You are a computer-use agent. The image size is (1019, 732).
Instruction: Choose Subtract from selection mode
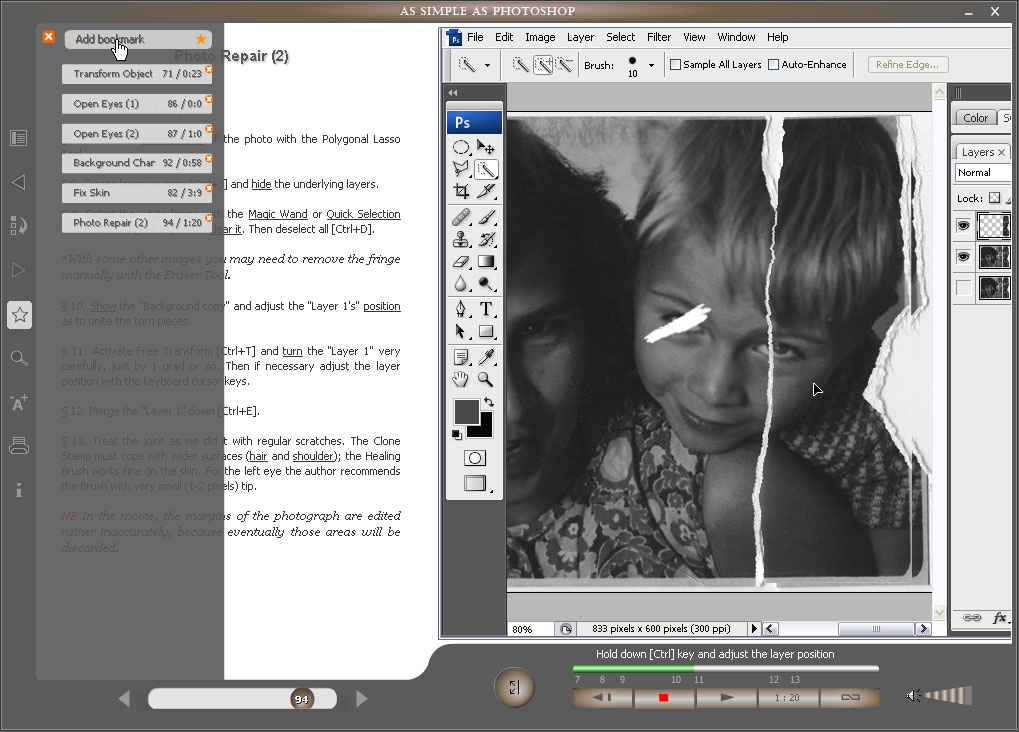click(564, 64)
